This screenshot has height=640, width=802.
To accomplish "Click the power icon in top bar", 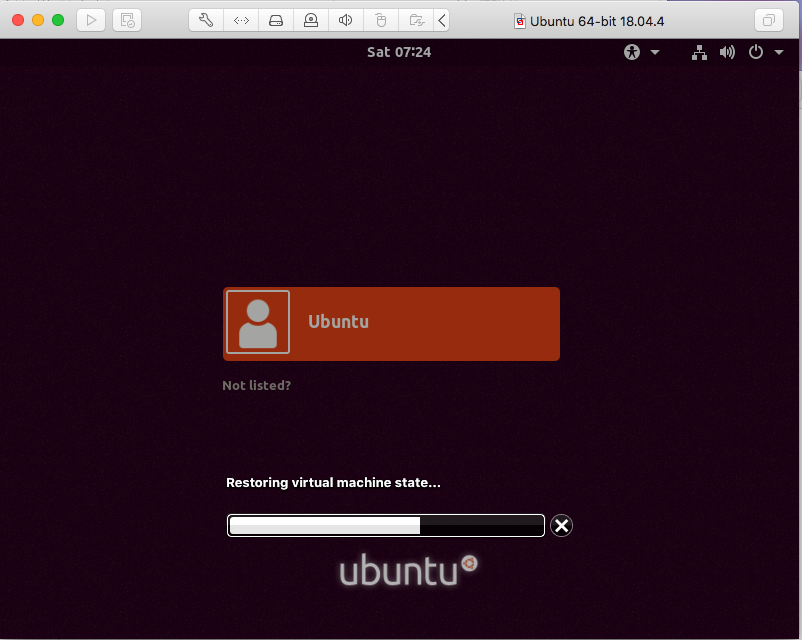I will [x=755, y=52].
